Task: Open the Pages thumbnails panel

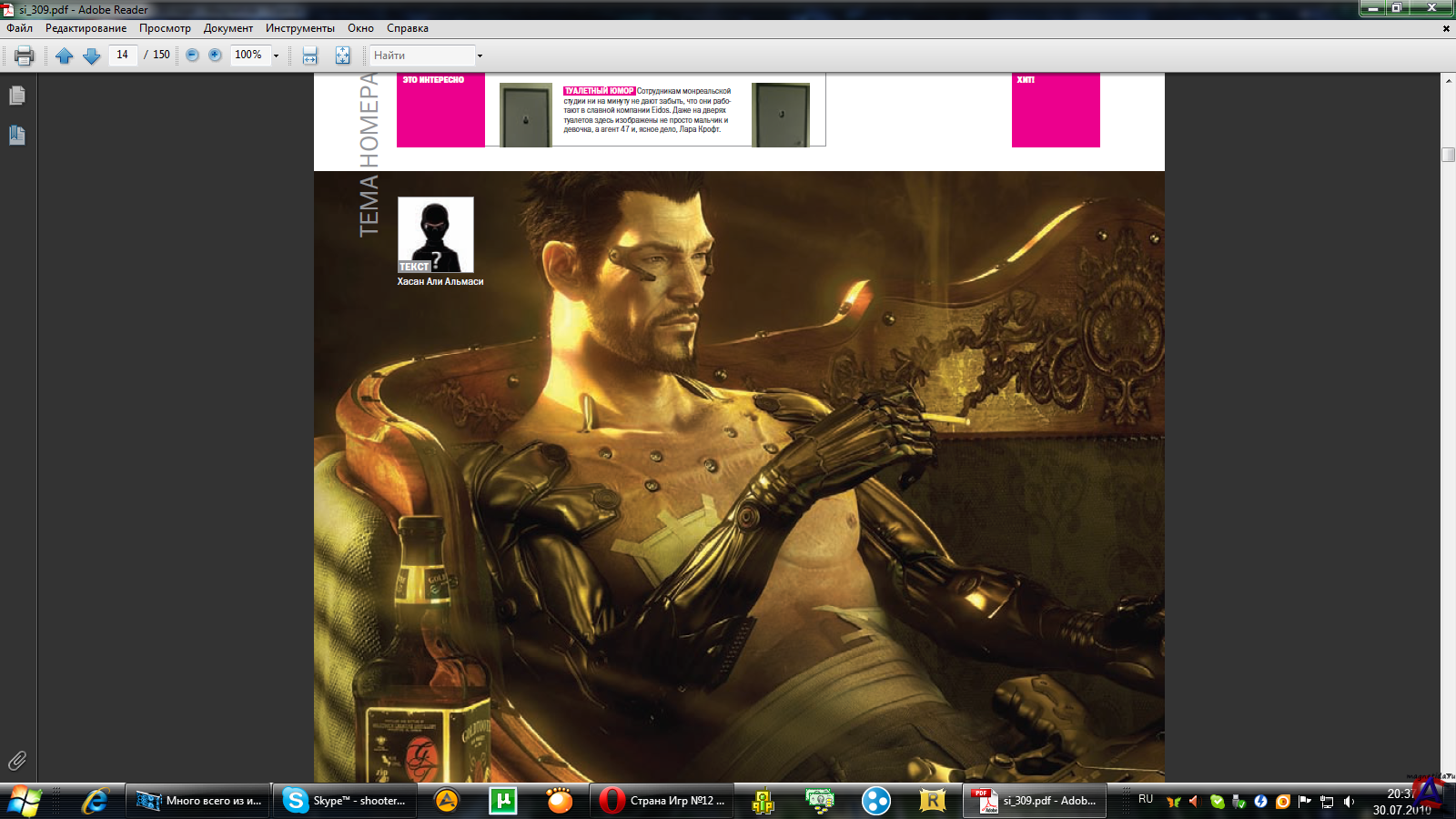Action: click(x=16, y=96)
